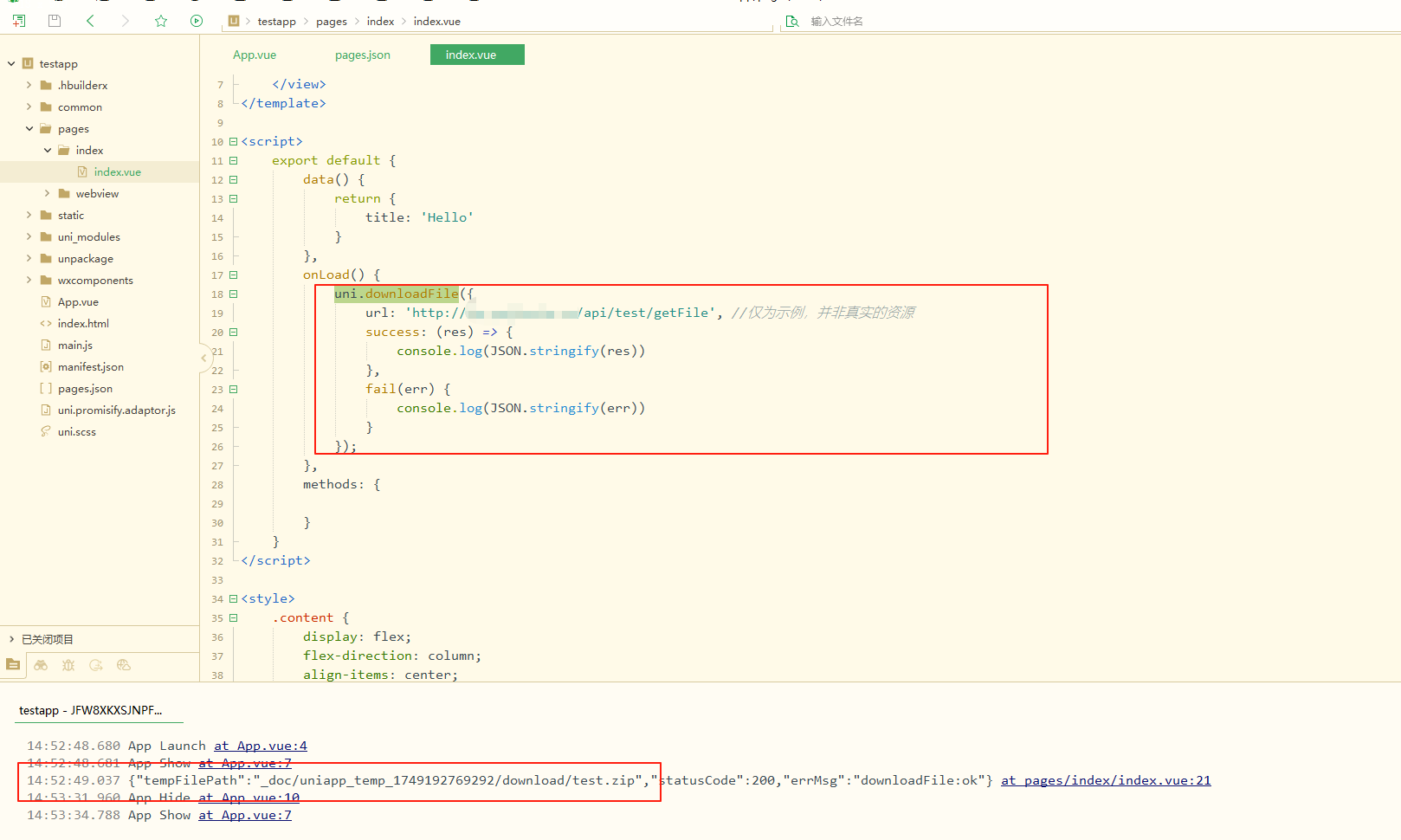Open the App.vue:10 console link
Viewport: 1401px width, 840px height.
pos(249,798)
